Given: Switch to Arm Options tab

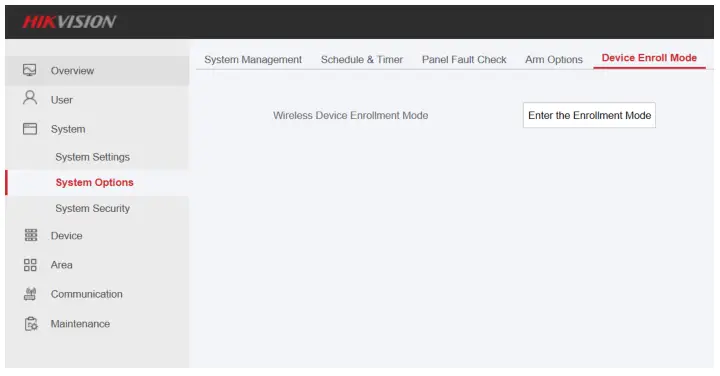Looking at the screenshot, I should point(554,60).
